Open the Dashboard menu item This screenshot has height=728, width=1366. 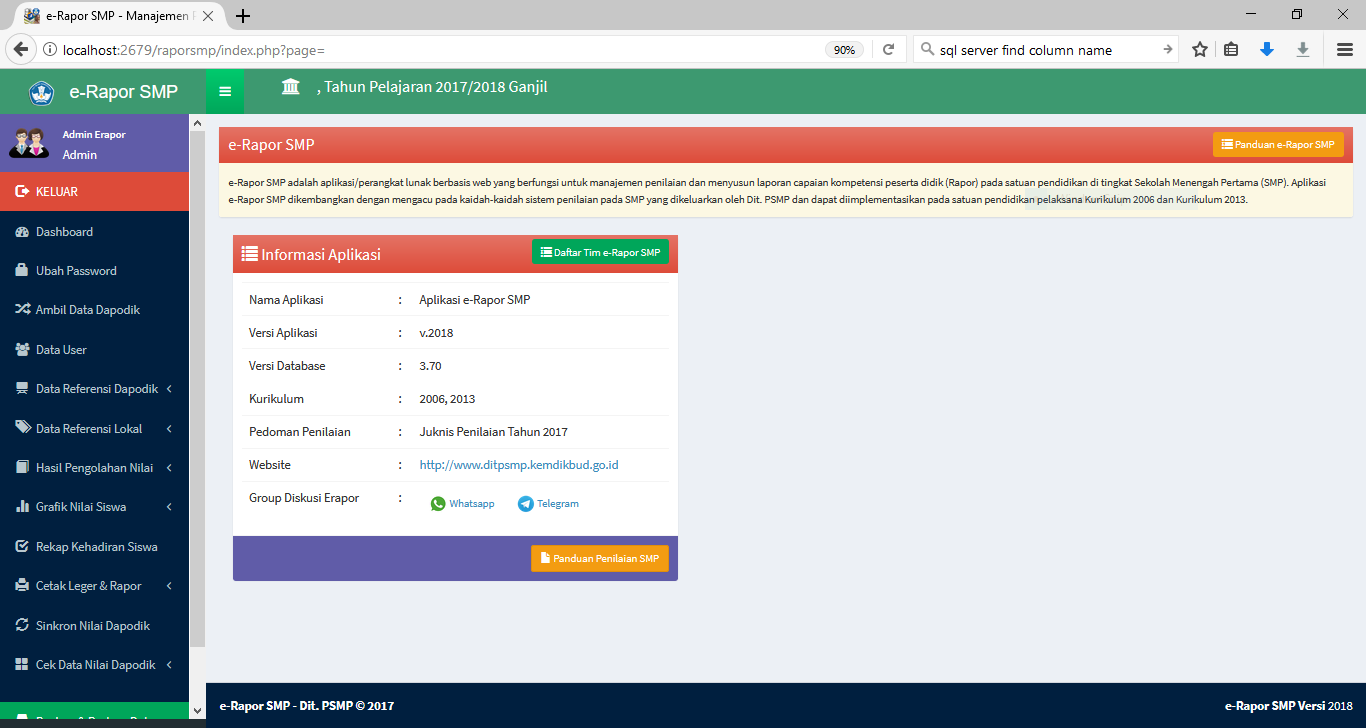pos(94,232)
